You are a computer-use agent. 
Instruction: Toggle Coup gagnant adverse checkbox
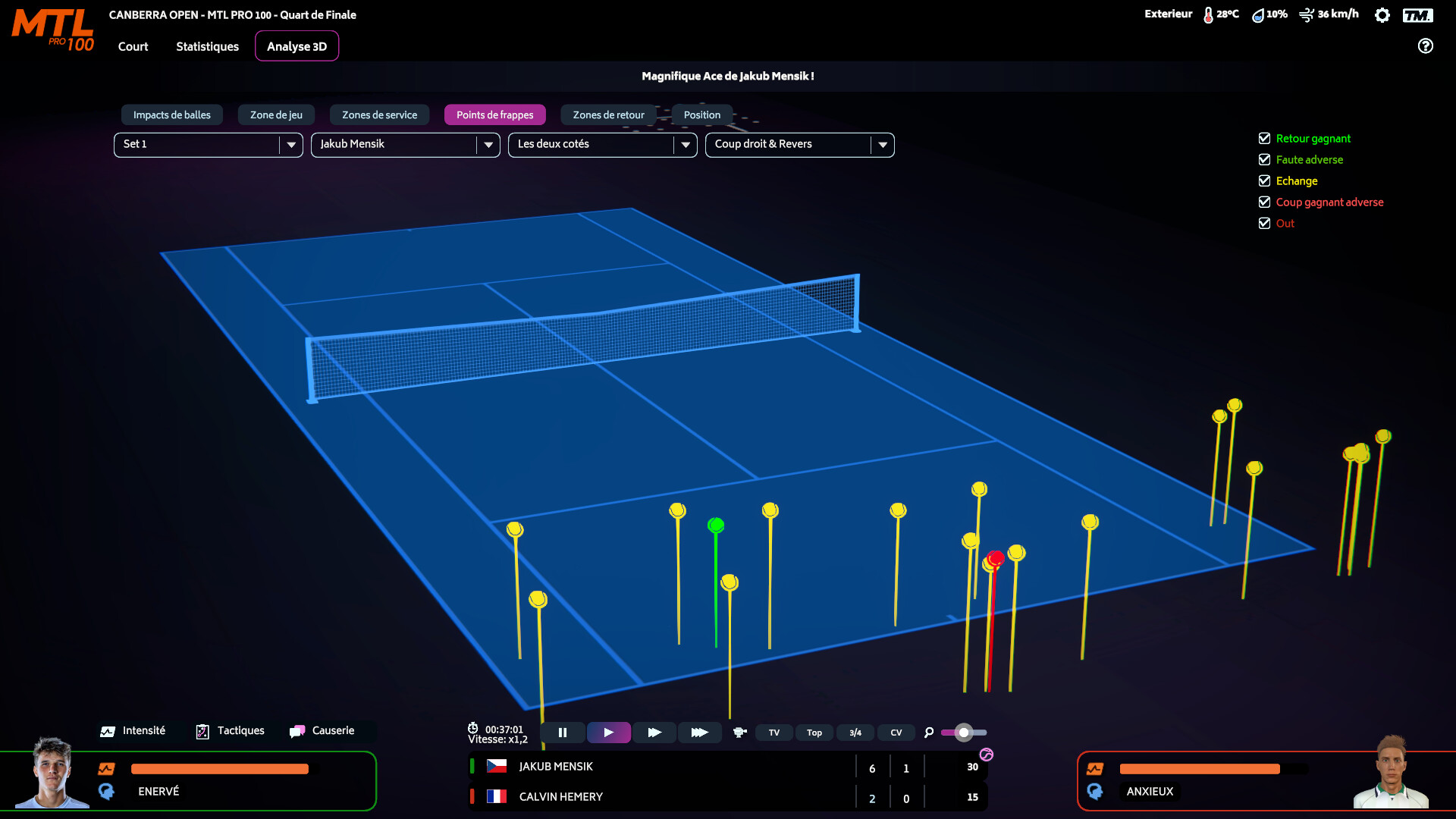(1264, 202)
